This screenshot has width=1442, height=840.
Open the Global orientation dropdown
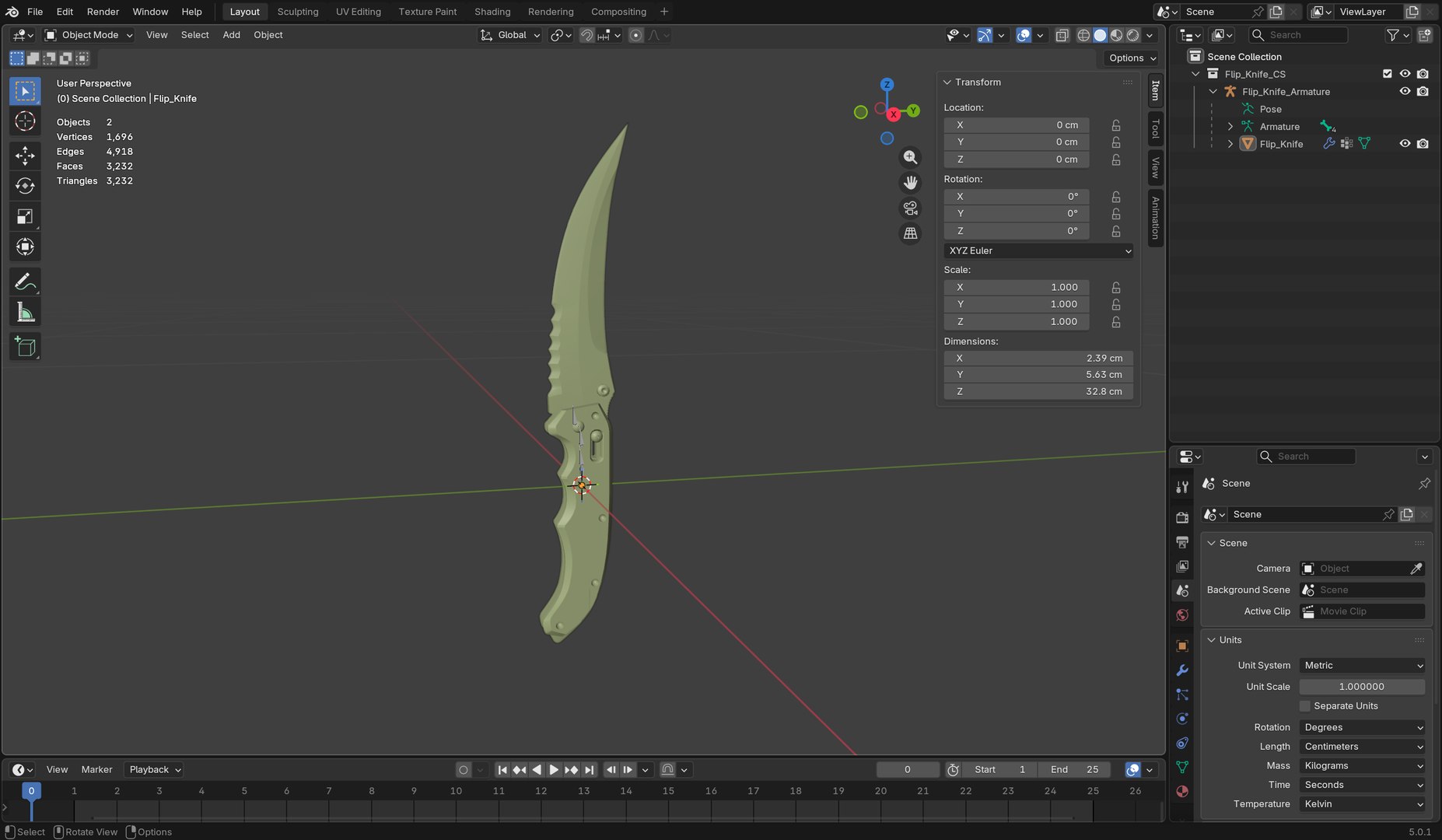point(510,35)
